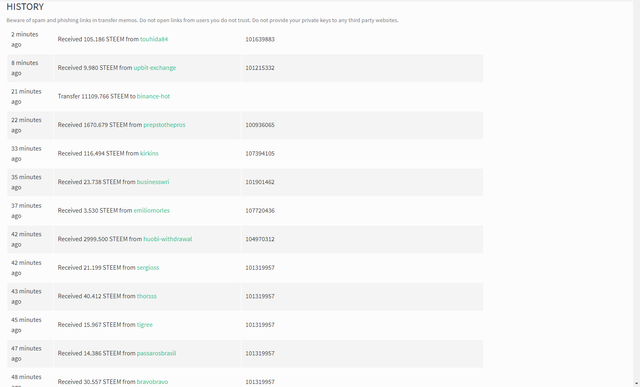Viewport: 640px width, 387px height.
Task: Click 'Received 2999.500 STEEM from' text
Action: [x=100, y=239]
